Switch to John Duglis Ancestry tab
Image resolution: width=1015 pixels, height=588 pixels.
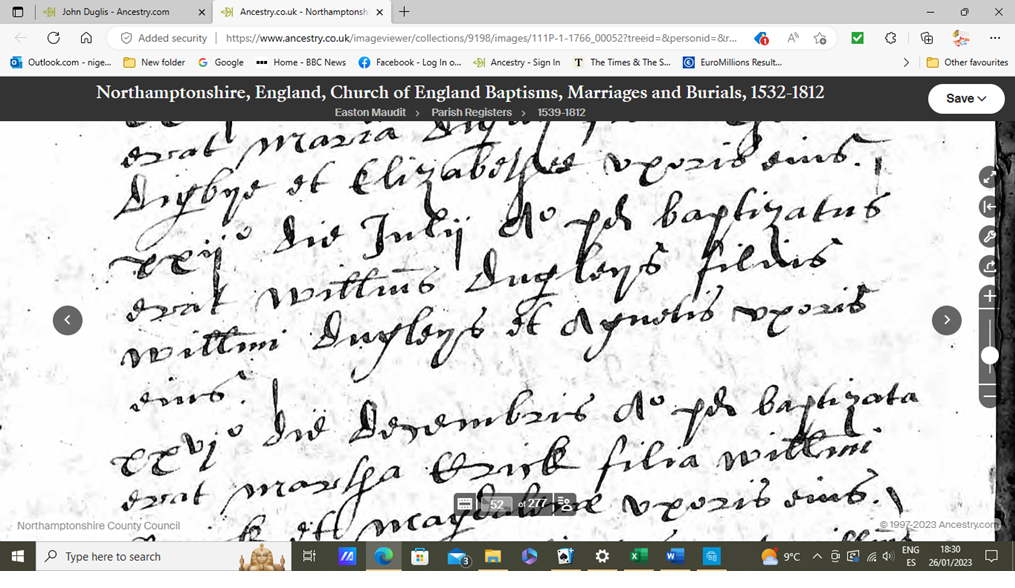tap(115, 12)
